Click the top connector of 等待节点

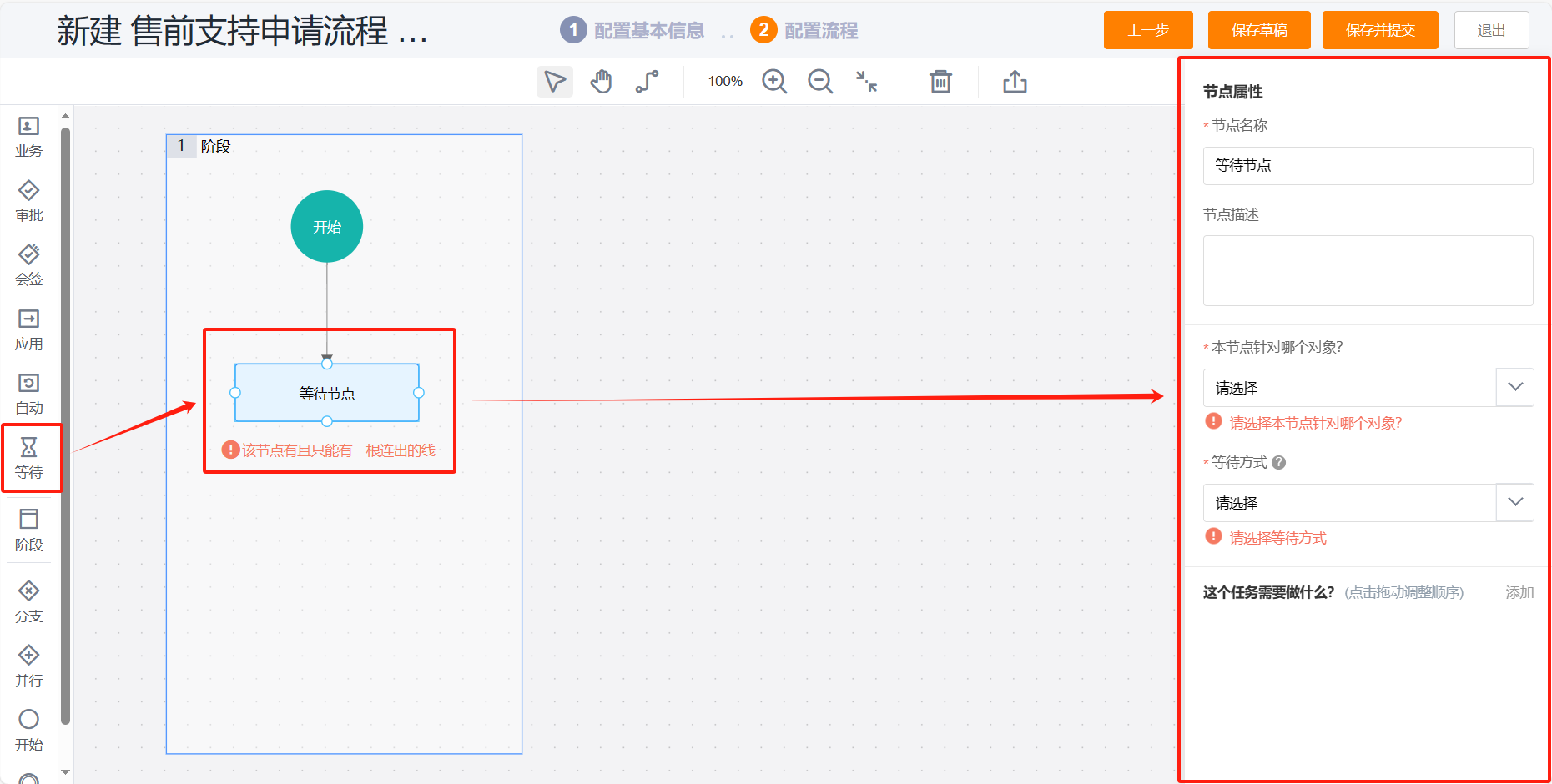click(327, 364)
